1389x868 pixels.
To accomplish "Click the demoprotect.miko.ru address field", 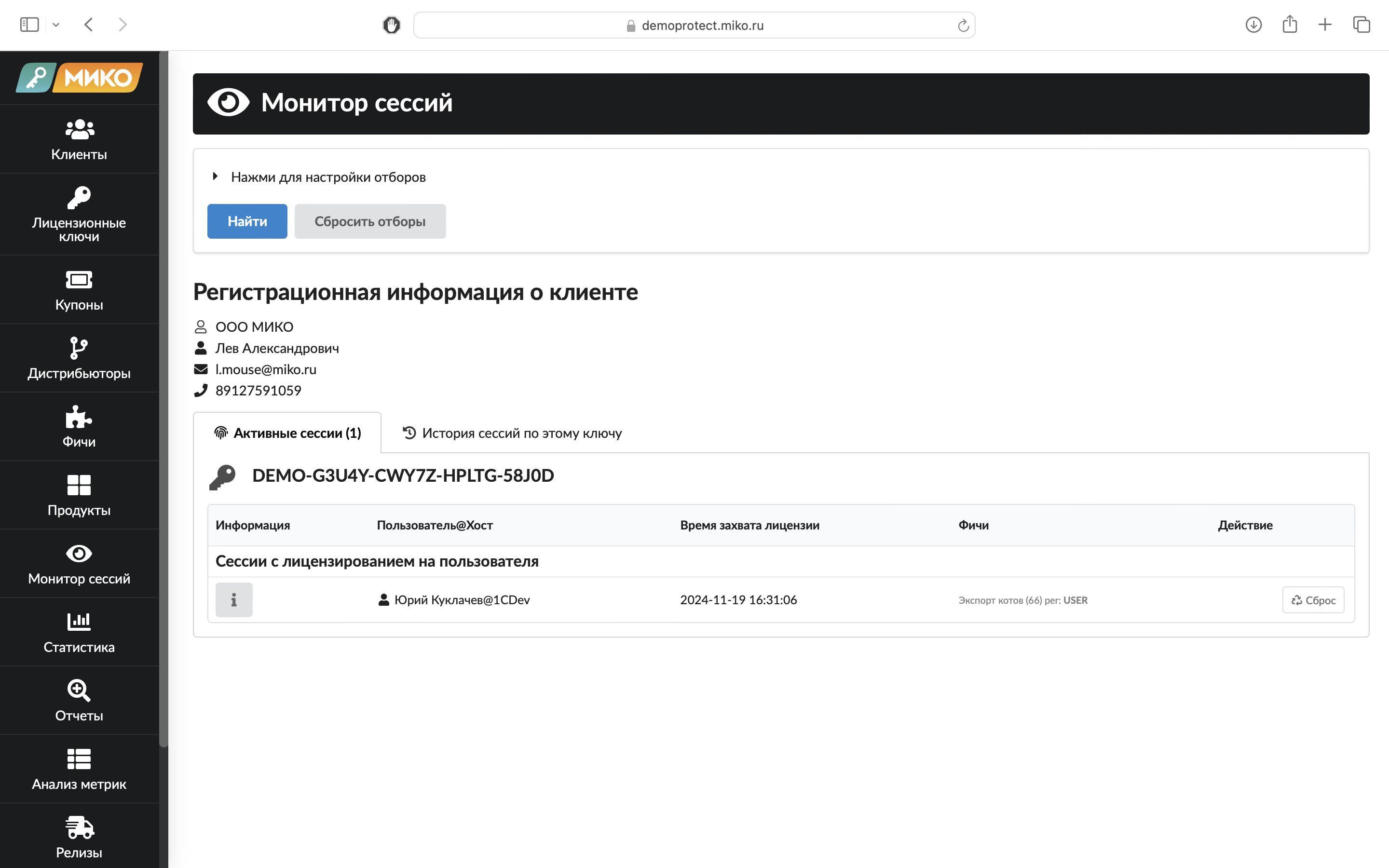I will [x=694, y=25].
